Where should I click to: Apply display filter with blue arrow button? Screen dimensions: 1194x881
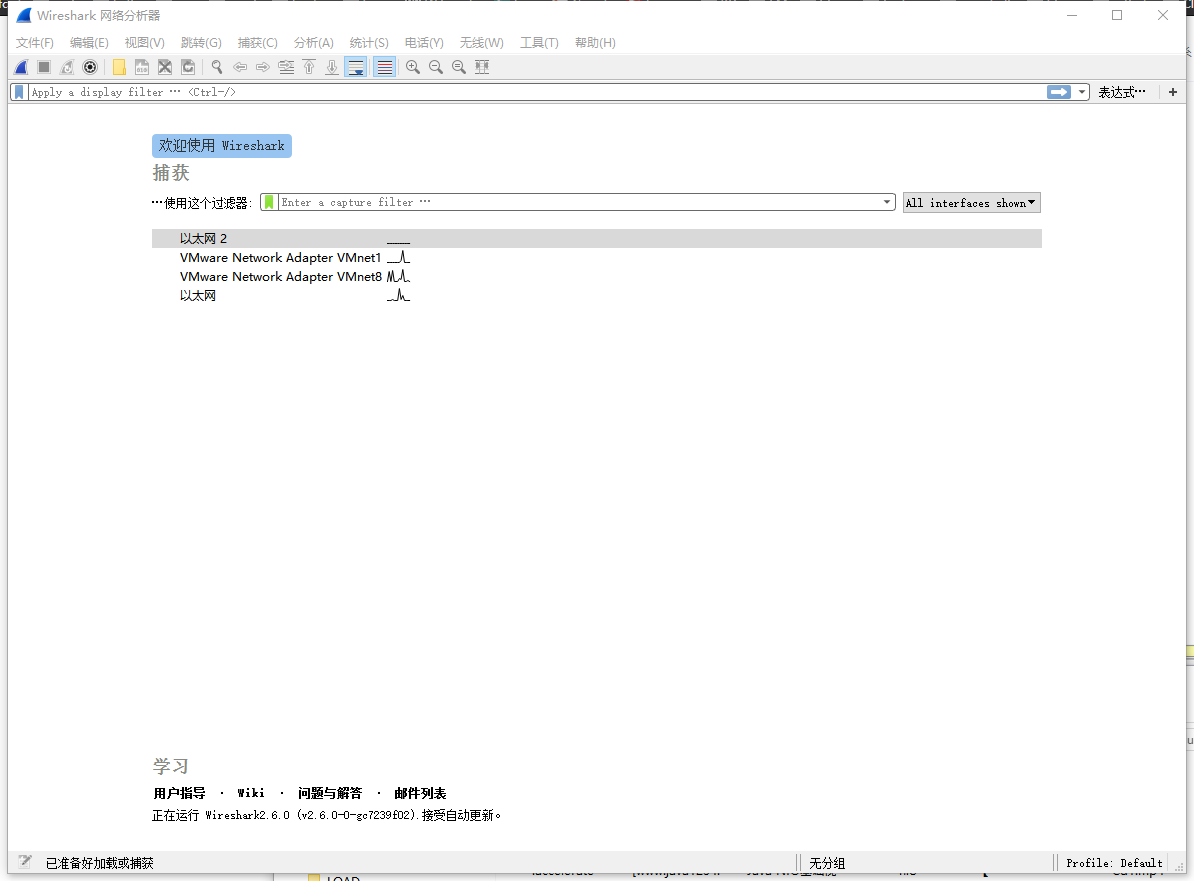click(1059, 92)
